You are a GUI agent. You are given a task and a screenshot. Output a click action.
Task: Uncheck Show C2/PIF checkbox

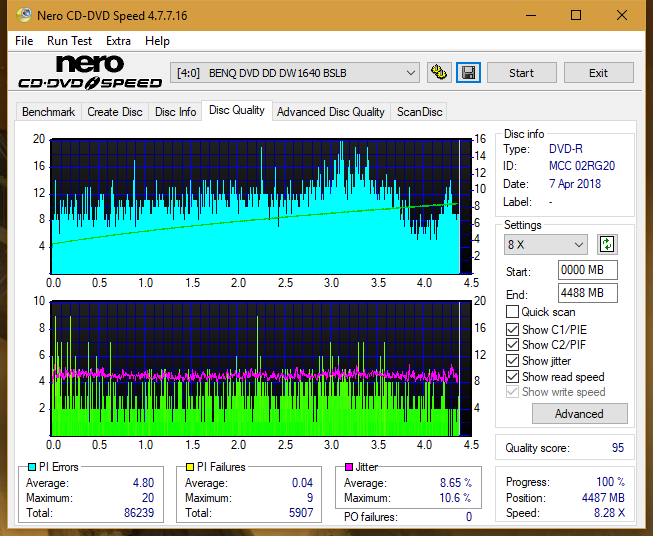(512, 345)
